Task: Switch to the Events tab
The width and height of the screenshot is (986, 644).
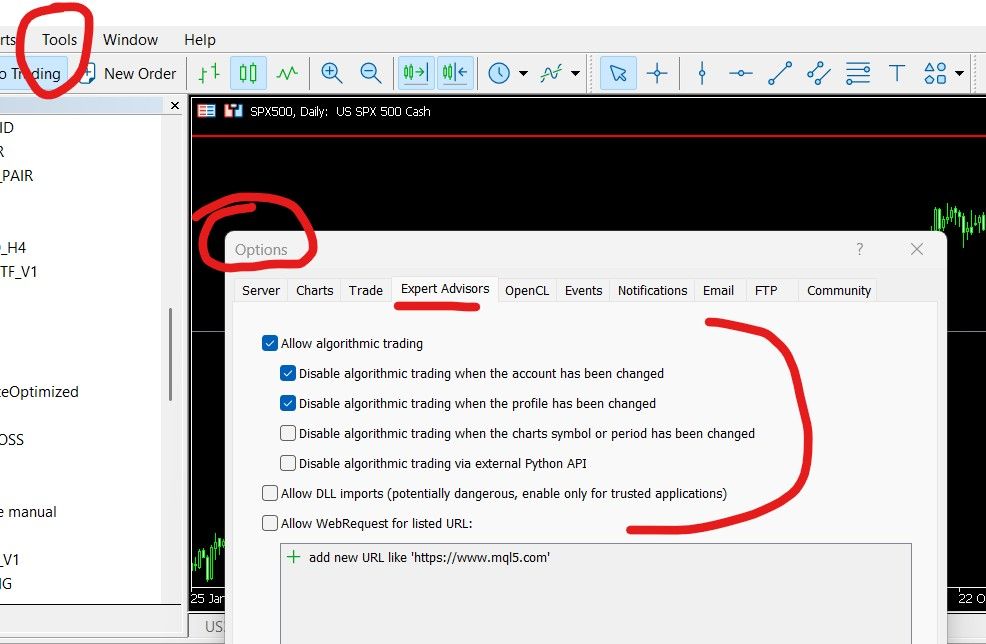Action: (584, 291)
